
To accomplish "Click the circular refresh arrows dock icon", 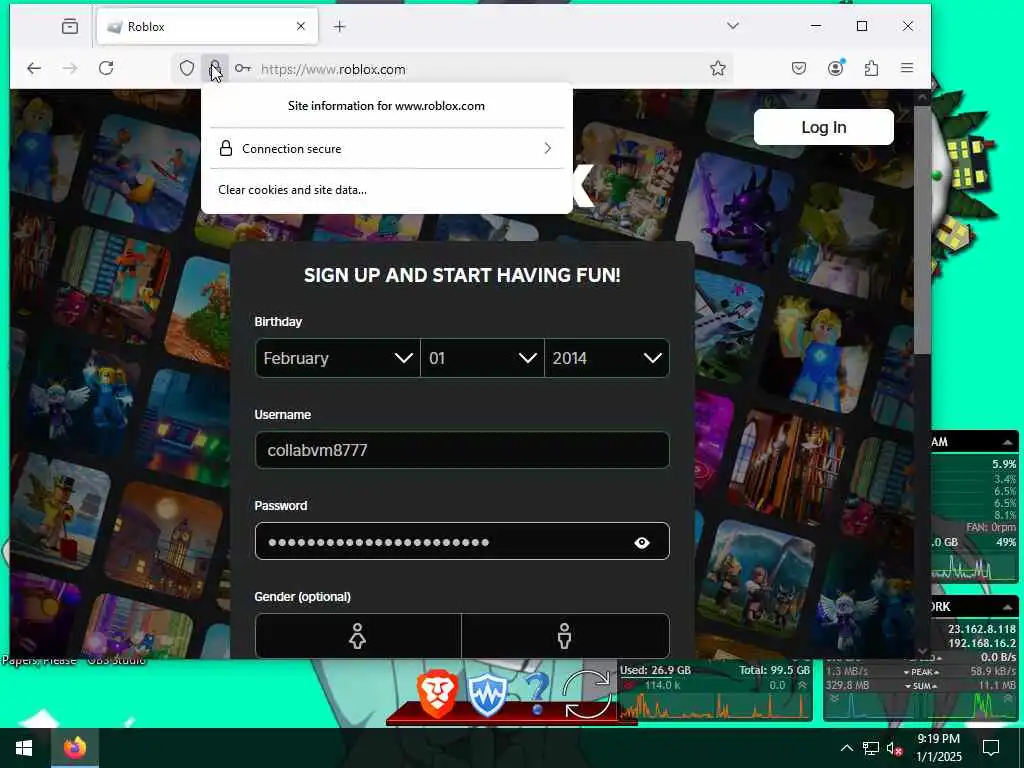I will click(586, 695).
